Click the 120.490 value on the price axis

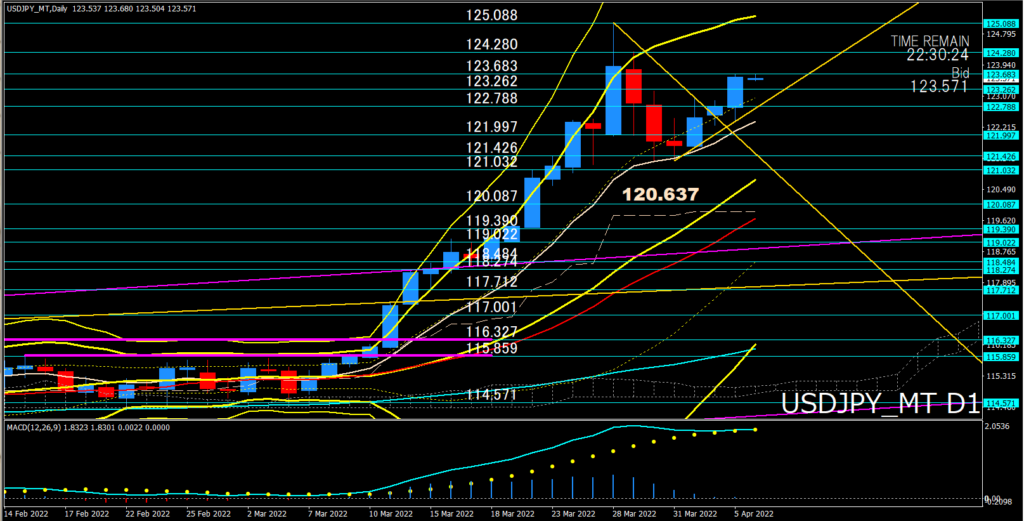click(x=1000, y=189)
